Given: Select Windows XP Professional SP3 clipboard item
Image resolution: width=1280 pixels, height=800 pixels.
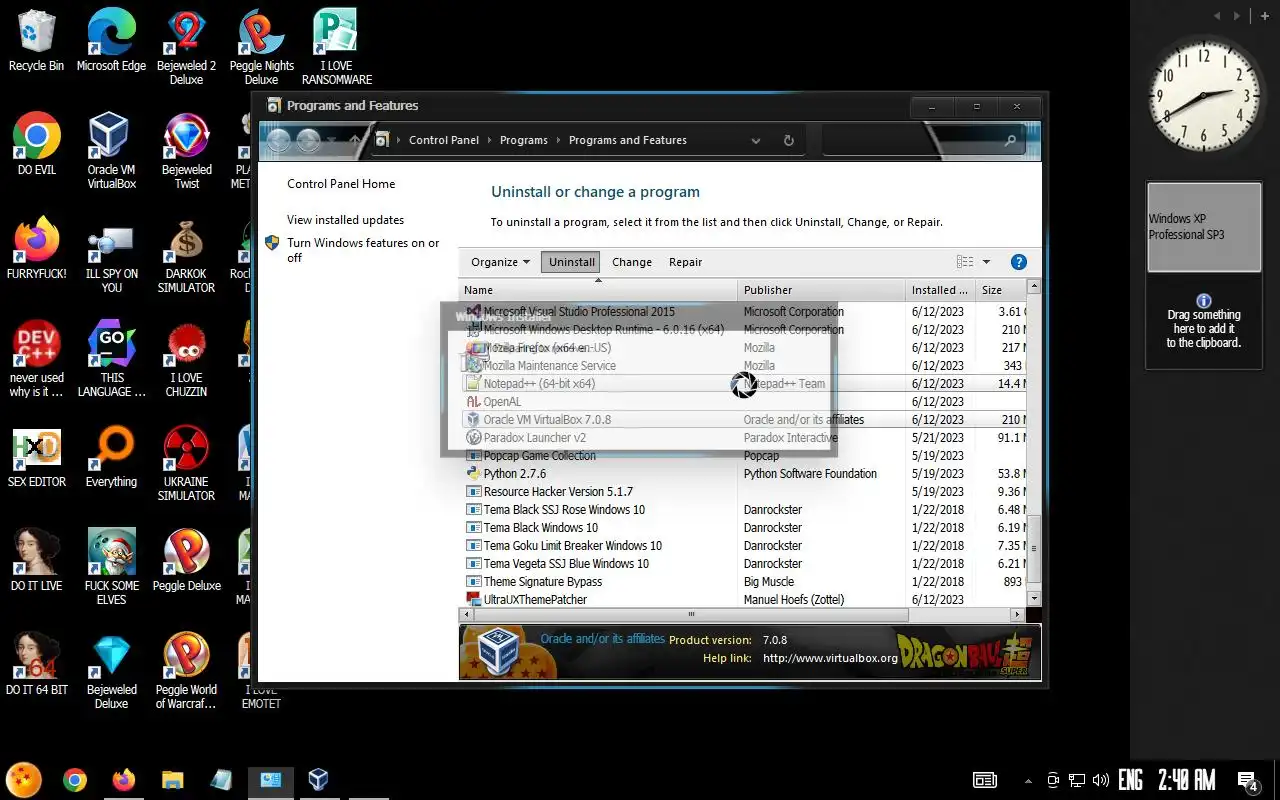Looking at the screenshot, I should tap(1204, 227).
